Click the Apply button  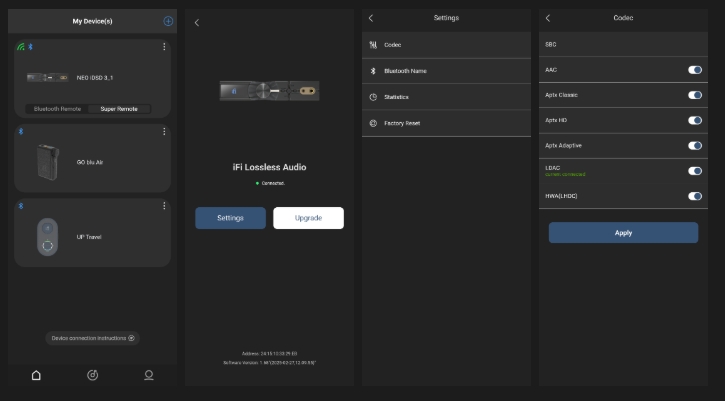623,233
